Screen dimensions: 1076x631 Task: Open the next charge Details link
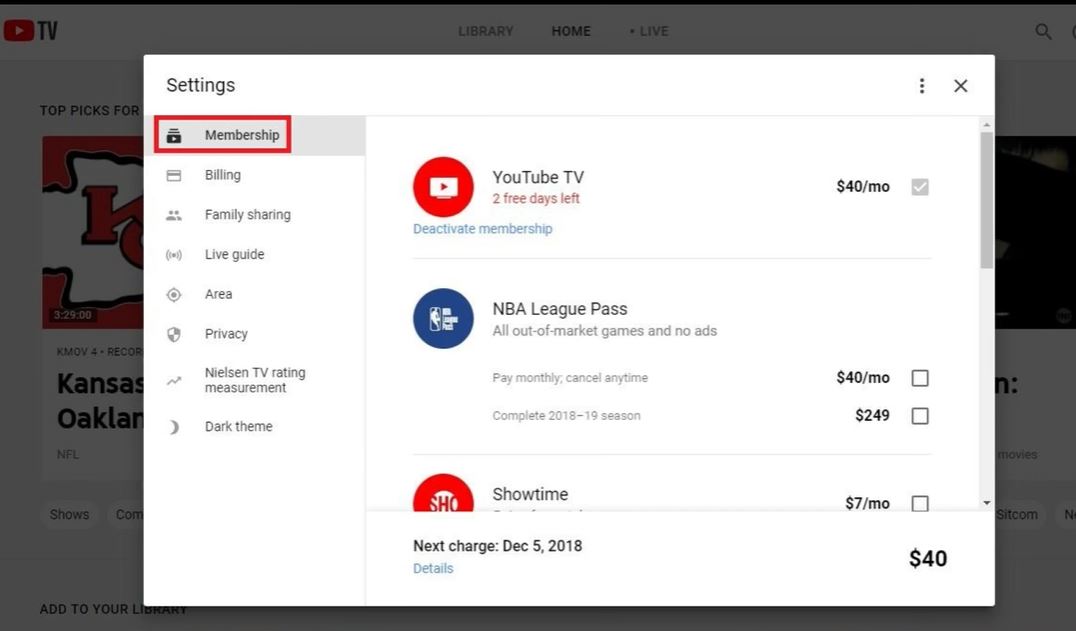coord(433,568)
